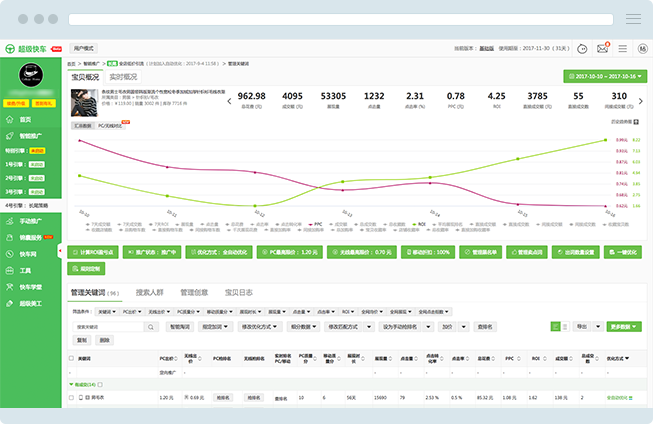Toggle the ROI legend series in chart
653x424 pixels.
418,224
